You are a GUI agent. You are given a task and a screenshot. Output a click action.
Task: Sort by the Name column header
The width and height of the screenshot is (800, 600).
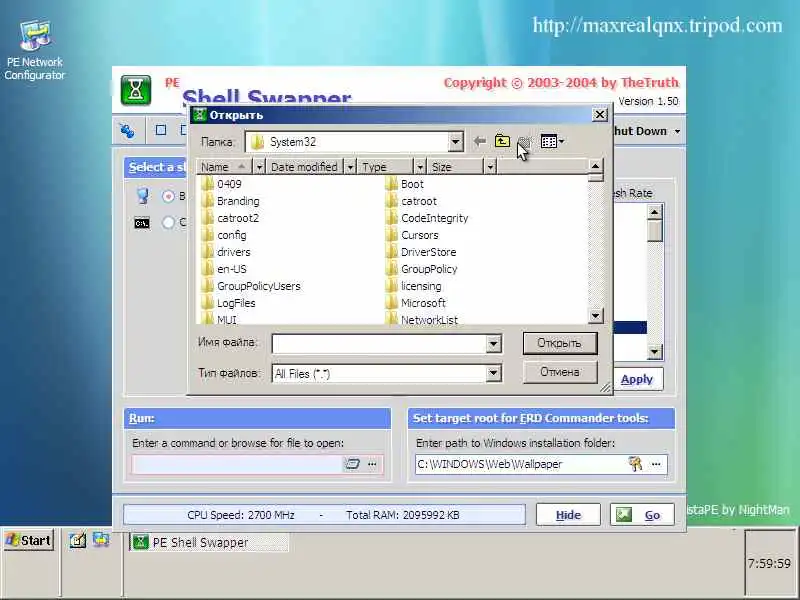click(224, 166)
